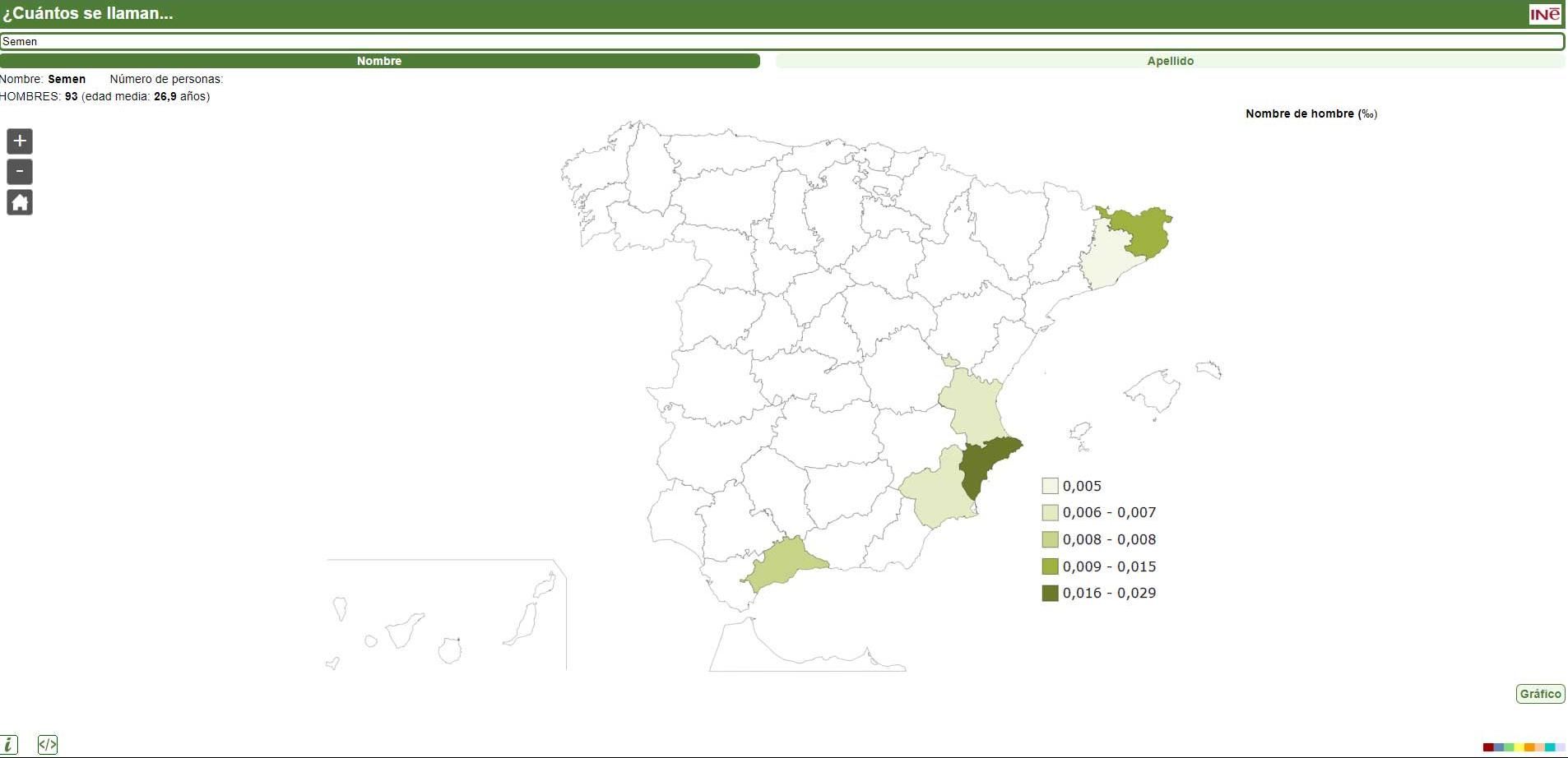Viewport: 1568px width, 758px height.
Task: Click the map zoom out icon
Action: pyautogui.click(x=19, y=171)
